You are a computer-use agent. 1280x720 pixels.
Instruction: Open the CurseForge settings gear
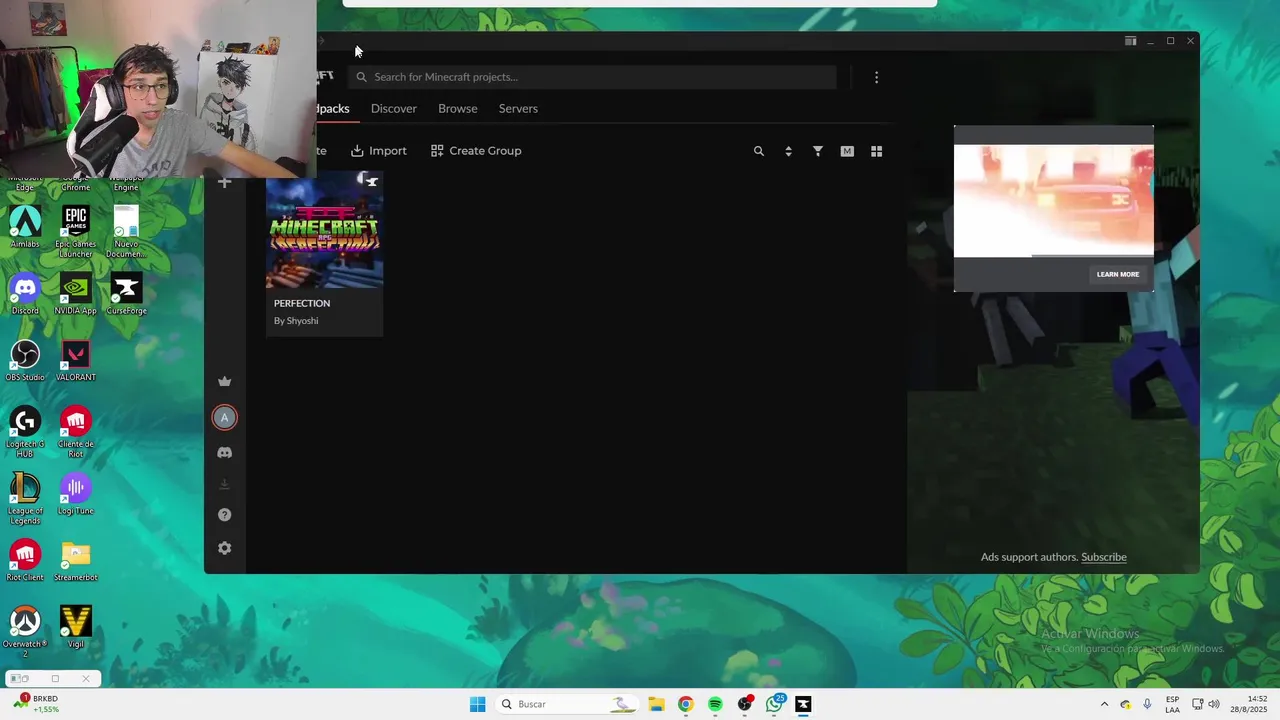(224, 548)
